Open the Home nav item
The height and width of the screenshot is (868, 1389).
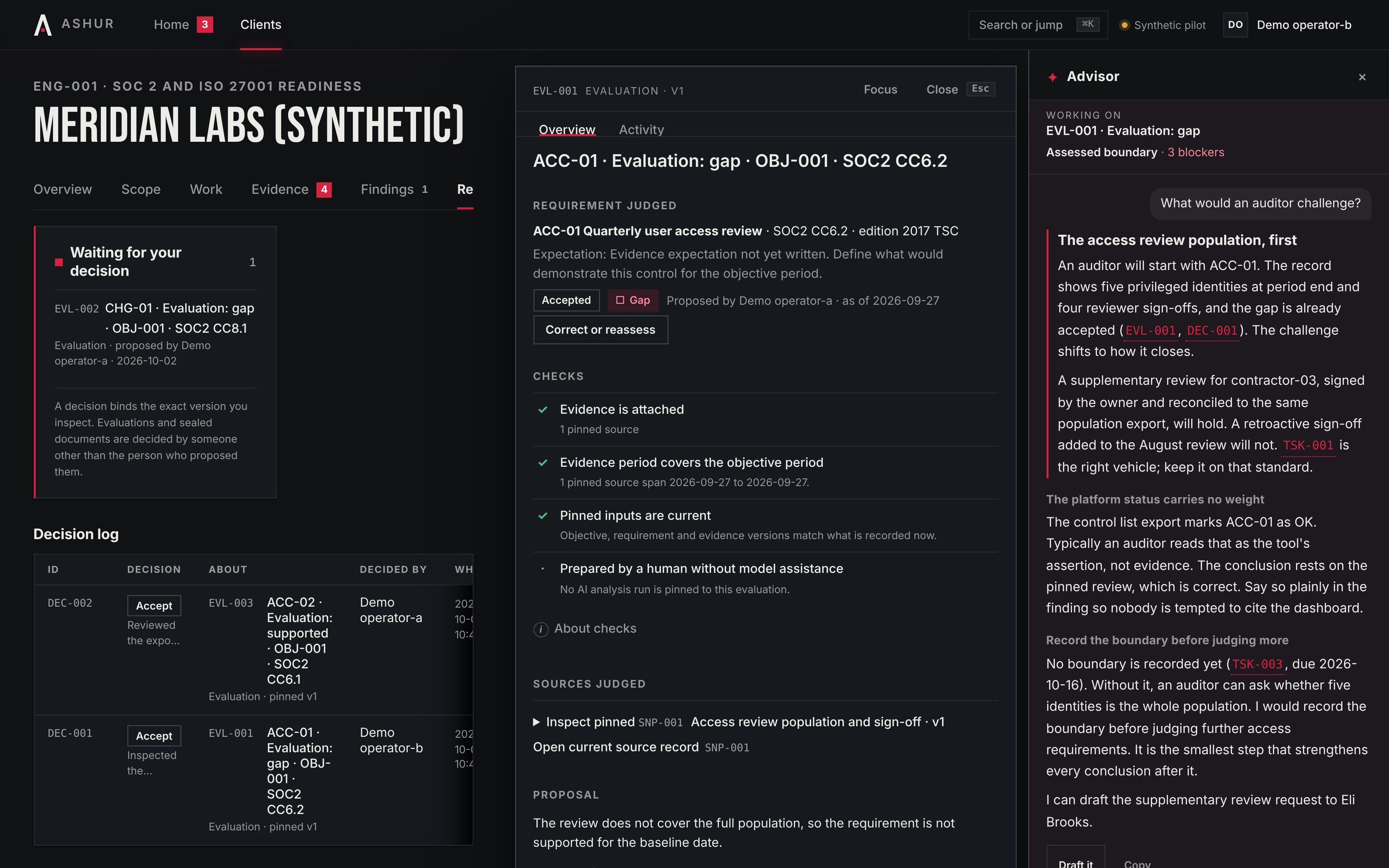(x=171, y=25)
